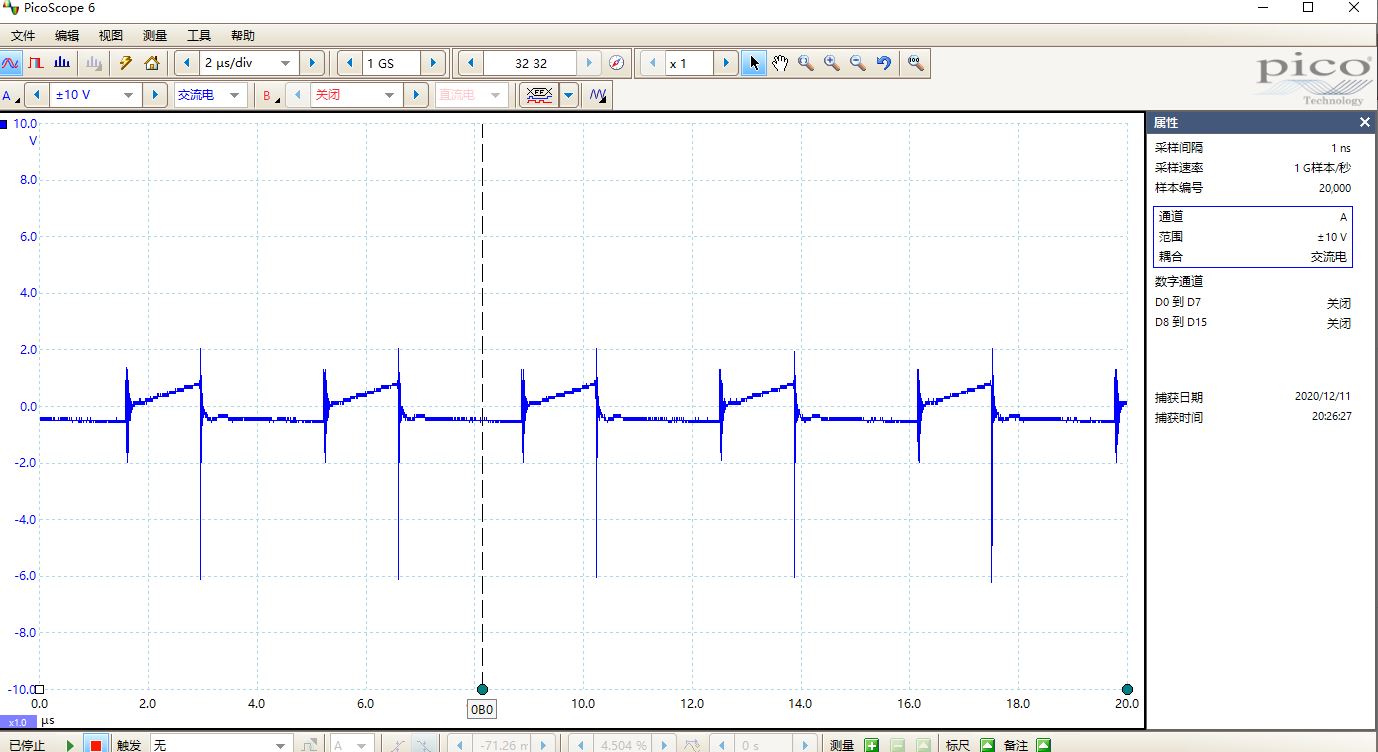Click the 捕获日期 value 2020/12/11
The height and width of the screenshot is (752, 1378).
tap(1323, 397)
